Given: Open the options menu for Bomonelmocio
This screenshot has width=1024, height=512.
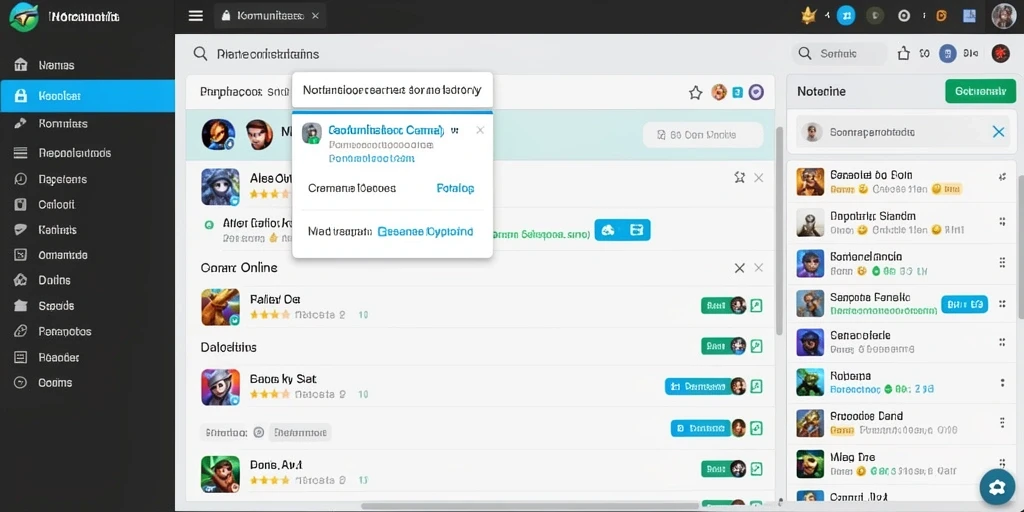Looking at the screenshot, I should (1002, 263).
